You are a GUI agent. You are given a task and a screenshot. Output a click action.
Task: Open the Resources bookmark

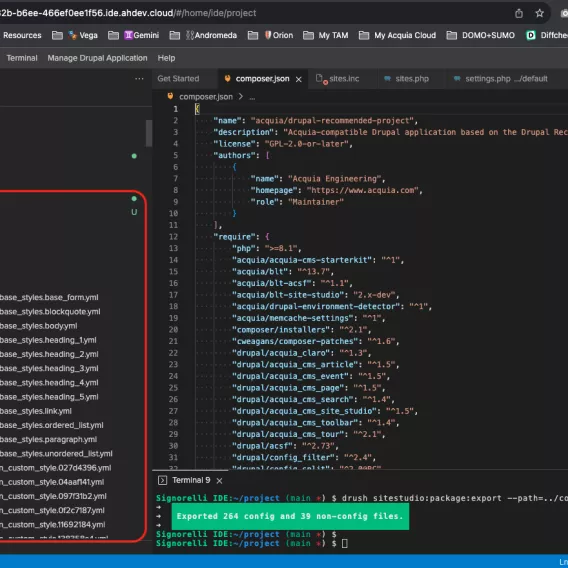click(x=22, y=35)
